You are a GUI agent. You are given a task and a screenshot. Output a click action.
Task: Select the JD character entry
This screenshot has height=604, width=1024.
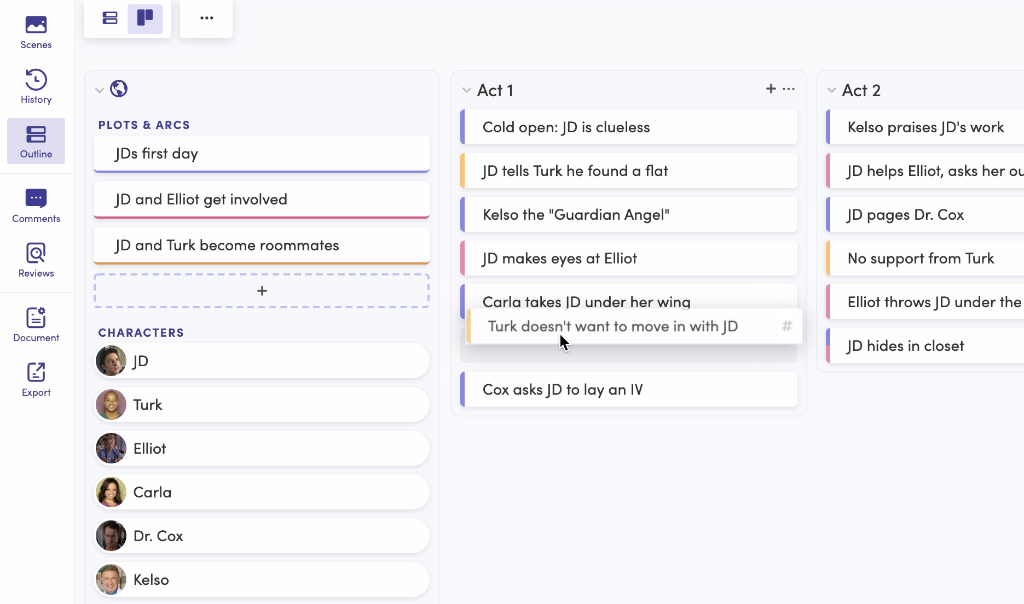click(x=262, y=361)
